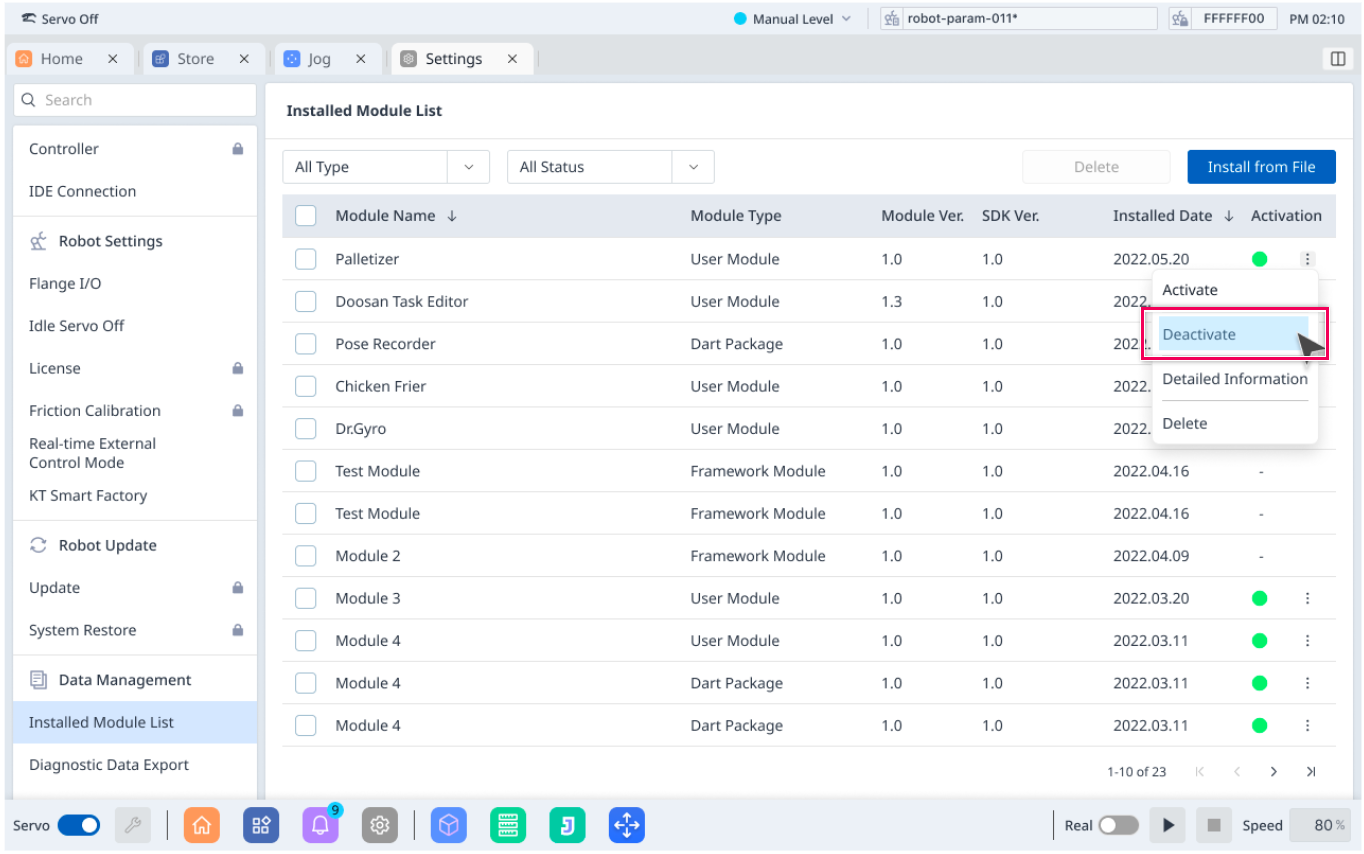Go to next page of module list
The image size is (1364, 854).
(x=1273, y=771)
